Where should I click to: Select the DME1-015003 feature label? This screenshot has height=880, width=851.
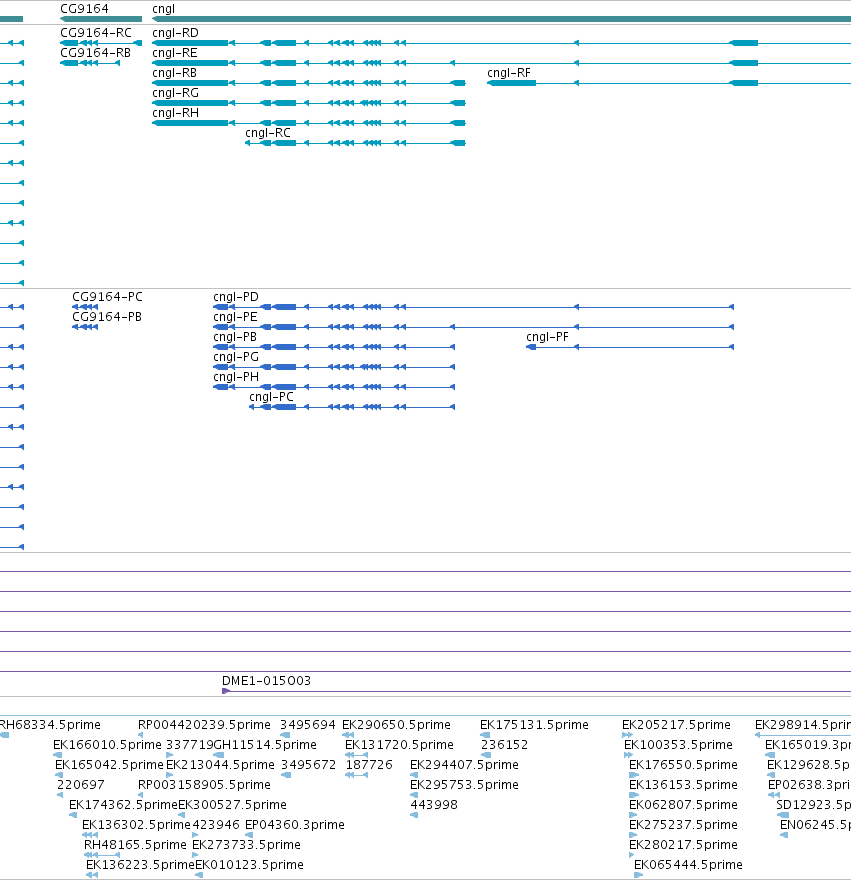coord(266,681)
